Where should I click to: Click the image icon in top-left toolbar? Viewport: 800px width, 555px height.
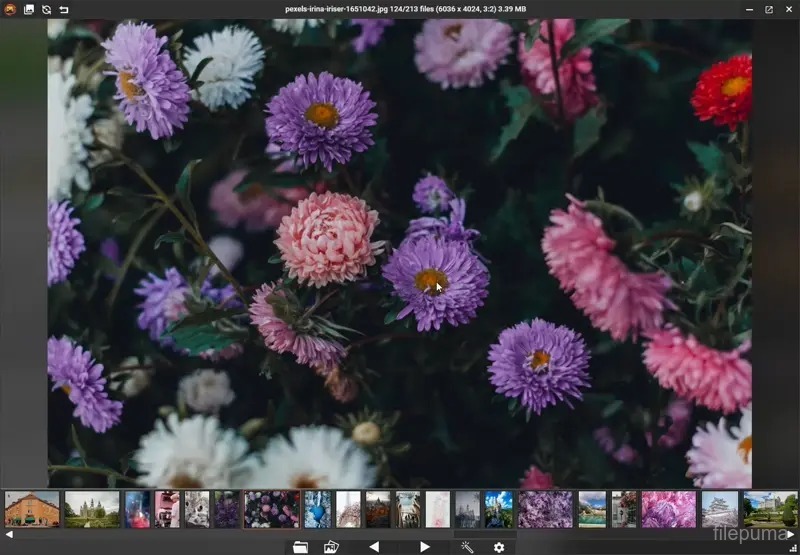29,9
